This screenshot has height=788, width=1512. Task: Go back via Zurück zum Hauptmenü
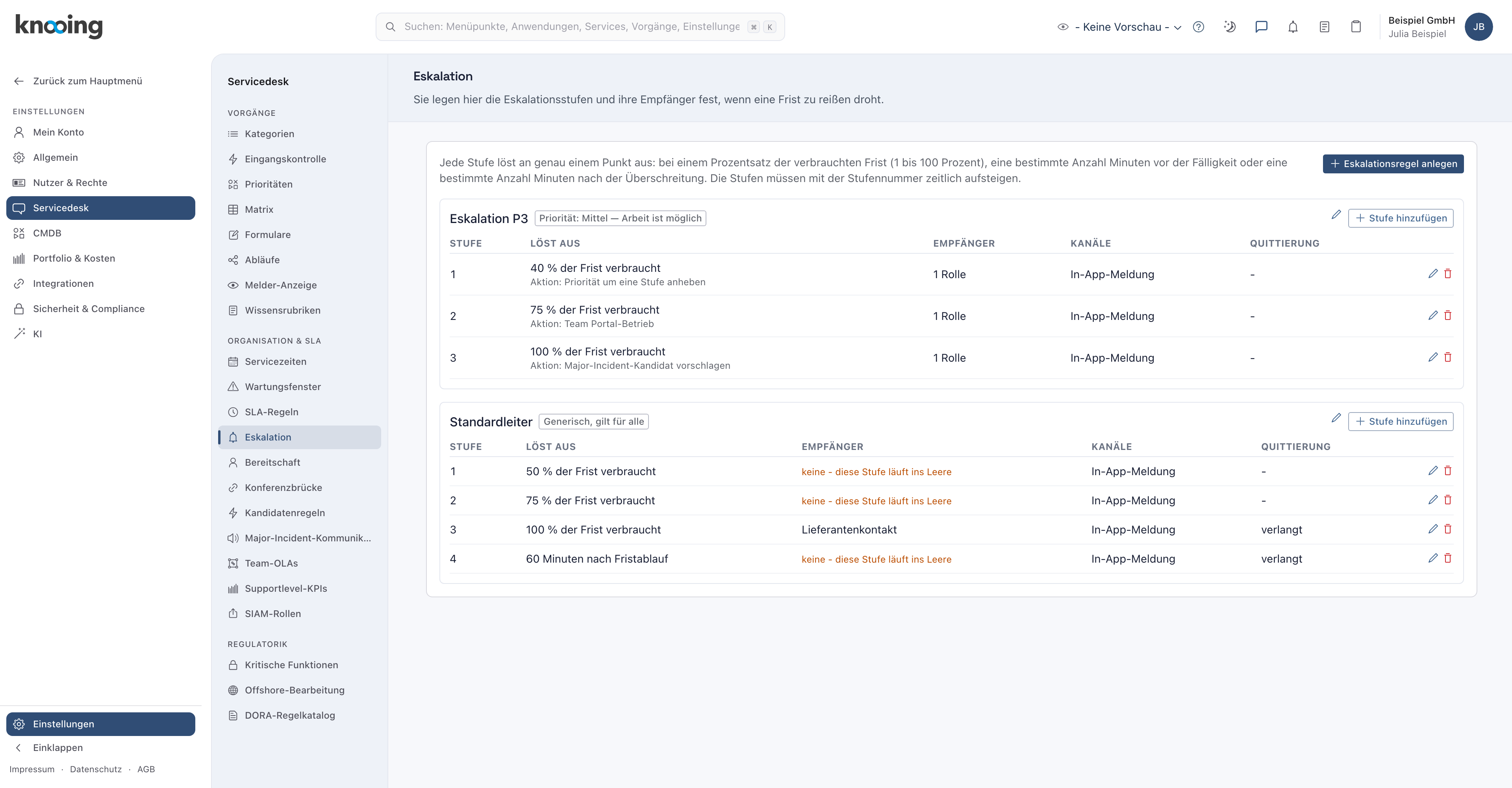[x=87, y=81]
